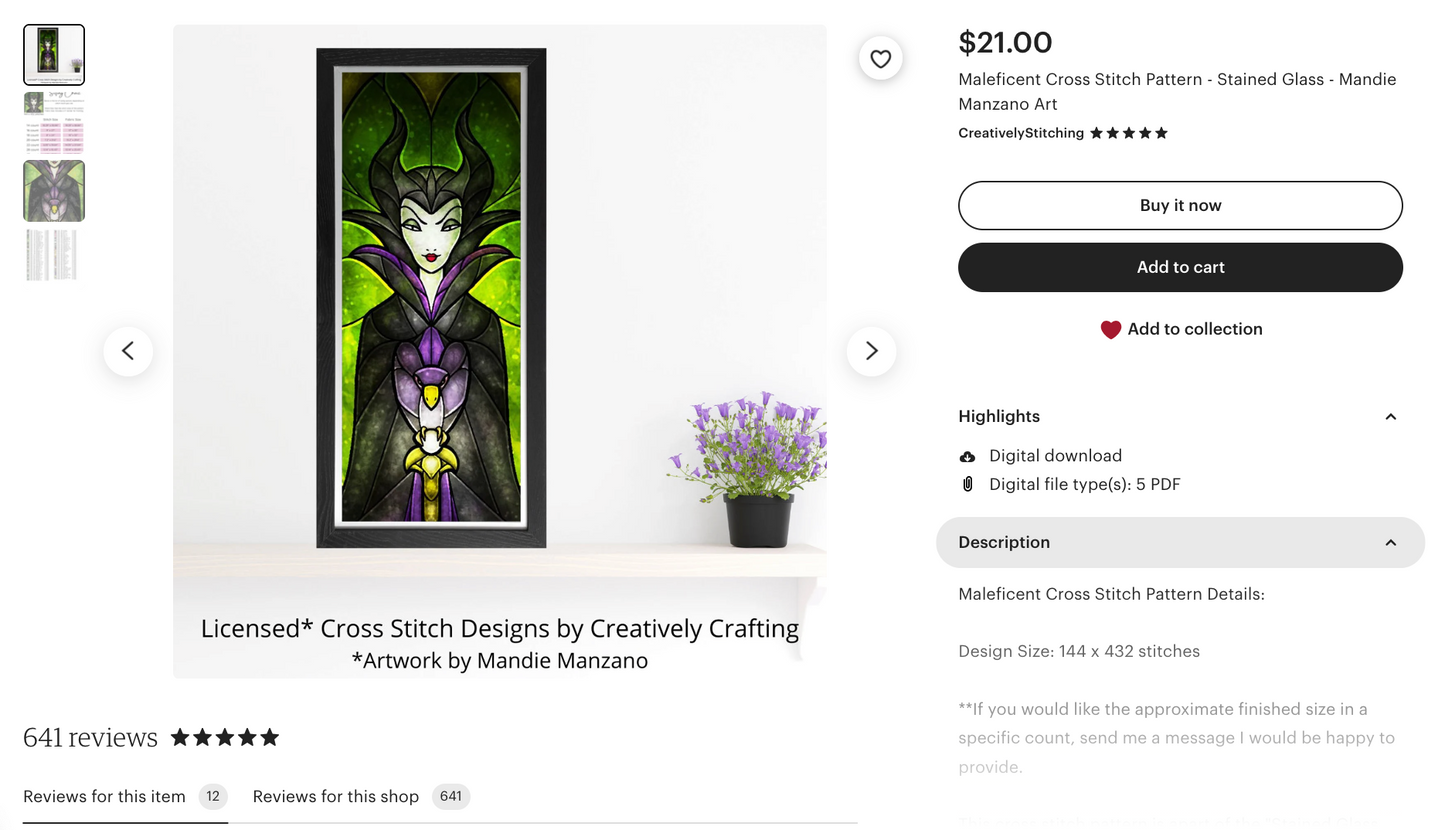Image resolution: width=1445 pixels, height=830 pixels.
Task: Click the main framed Maleficent product image
Action: point(432,298)
